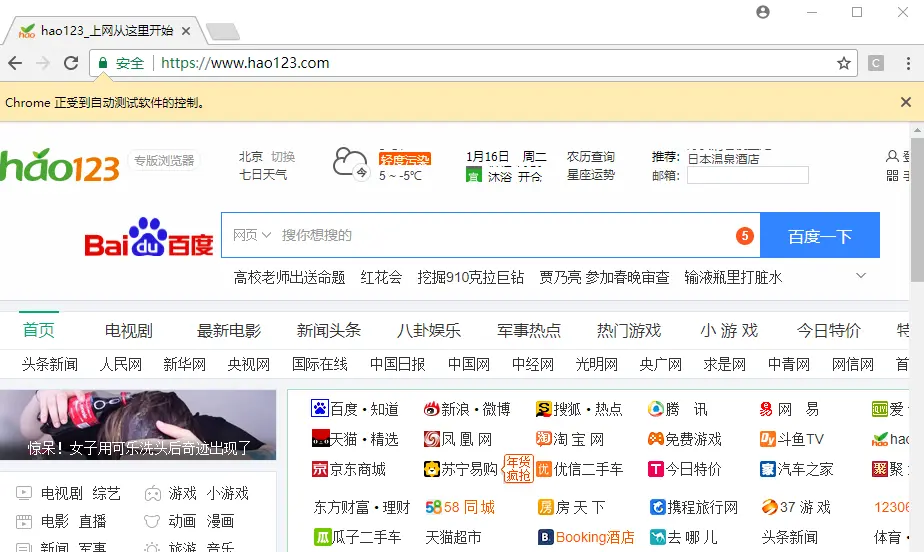Click the gray C extension icon
The width and height of the screenshot is (924, 552).
coord(876,63)
